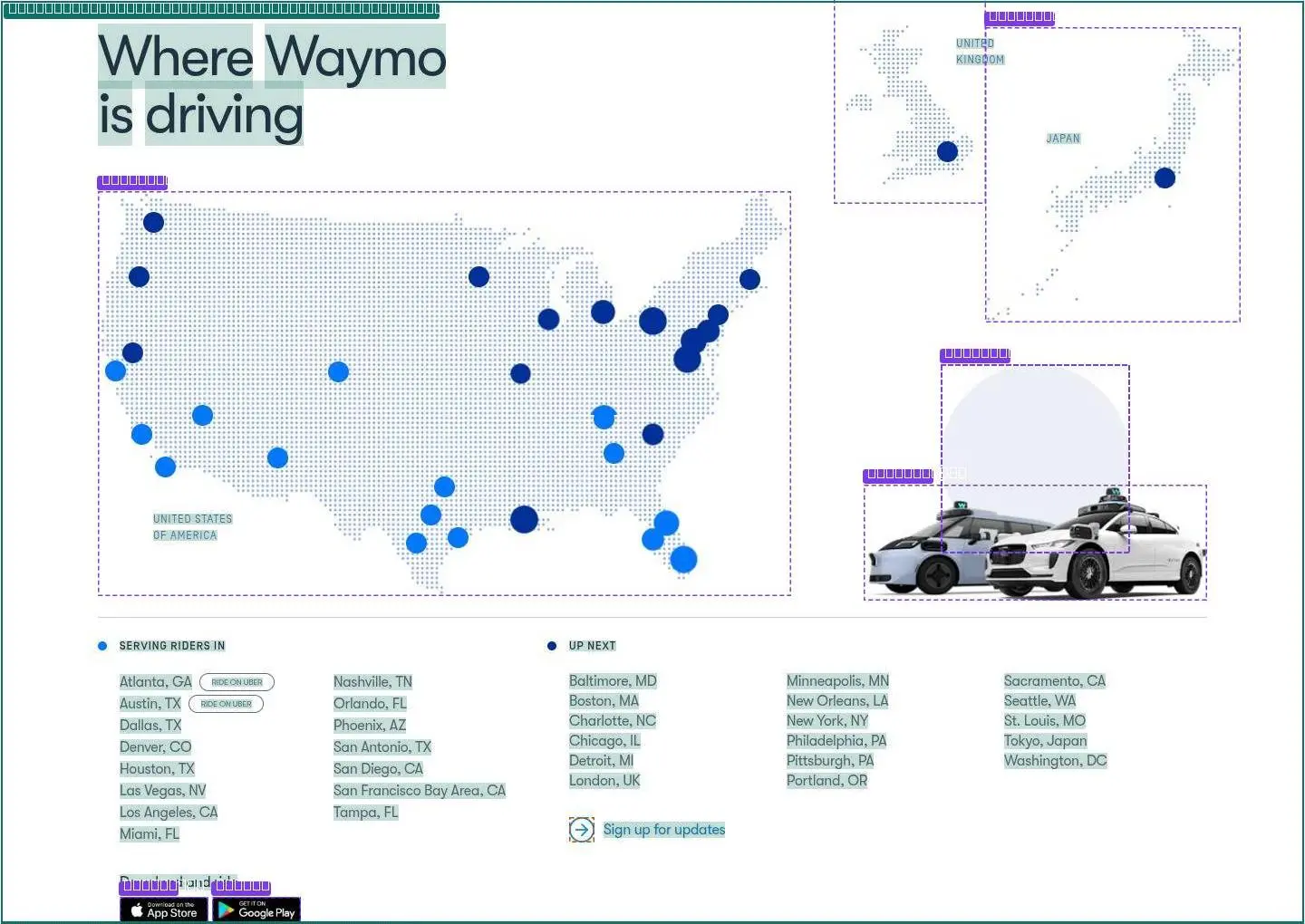Click "Dallas, TX" in the serving list
This screenshot has width=1305, height=924.
150,726
